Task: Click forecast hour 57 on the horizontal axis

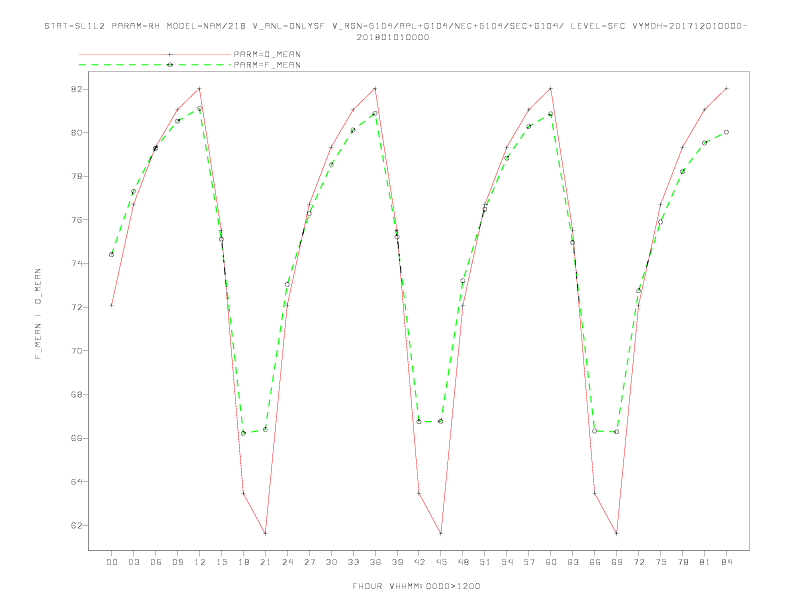Action: [529, 562]
